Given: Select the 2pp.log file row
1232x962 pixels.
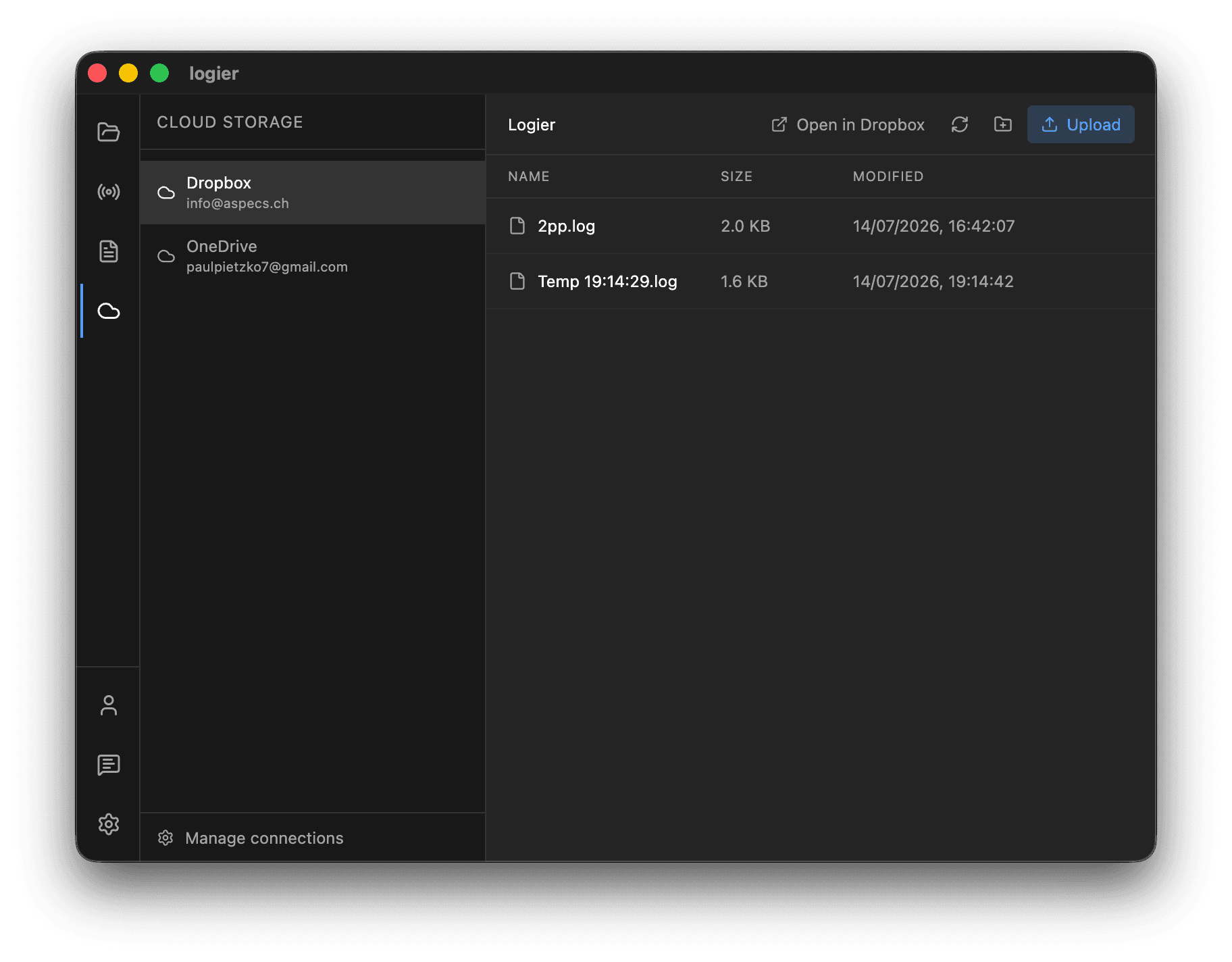Looking at the screenshot, I should pos(821,226).
